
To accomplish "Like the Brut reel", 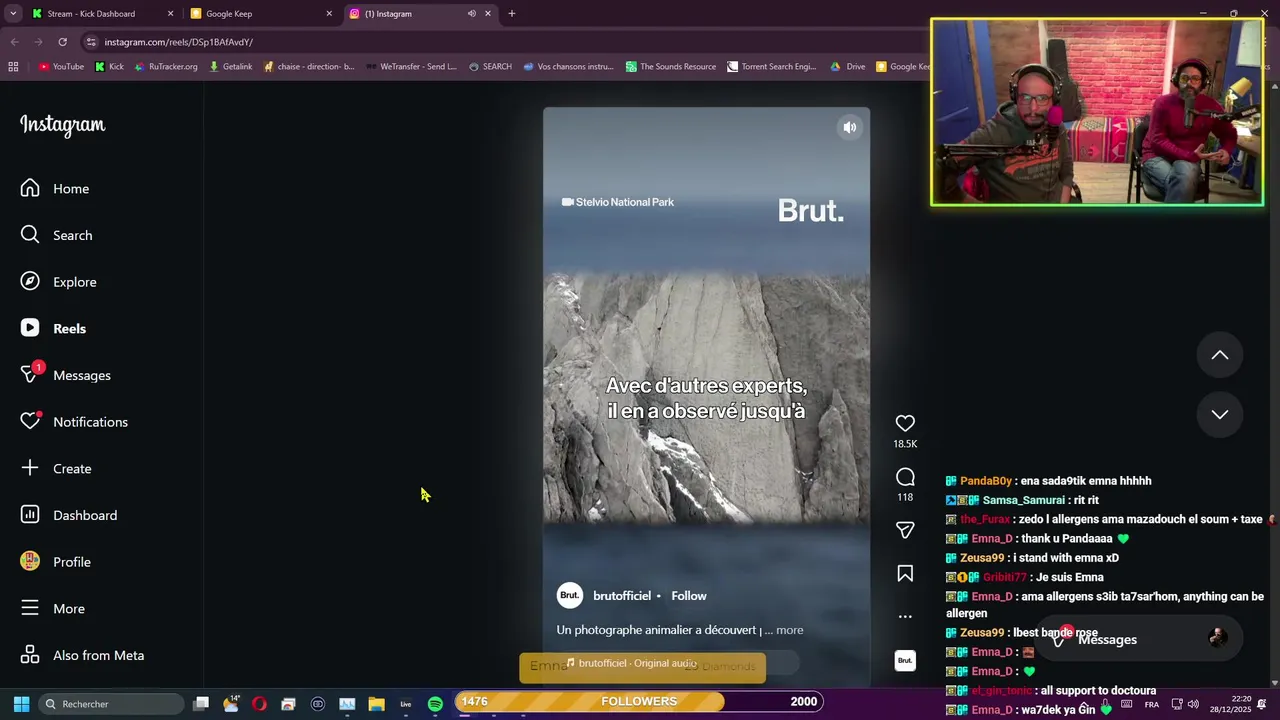I will 905,423.
